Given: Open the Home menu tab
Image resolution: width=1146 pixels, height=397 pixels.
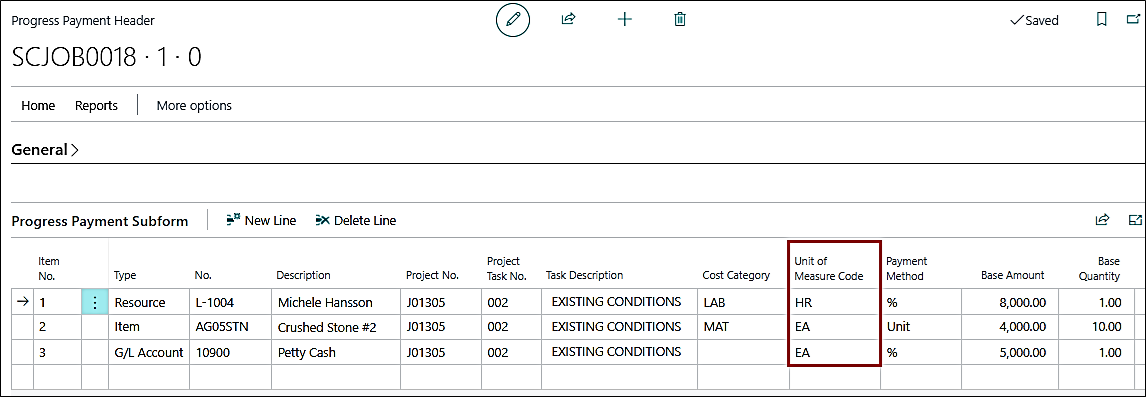Looking at the screenshot, I should point(38,105).
